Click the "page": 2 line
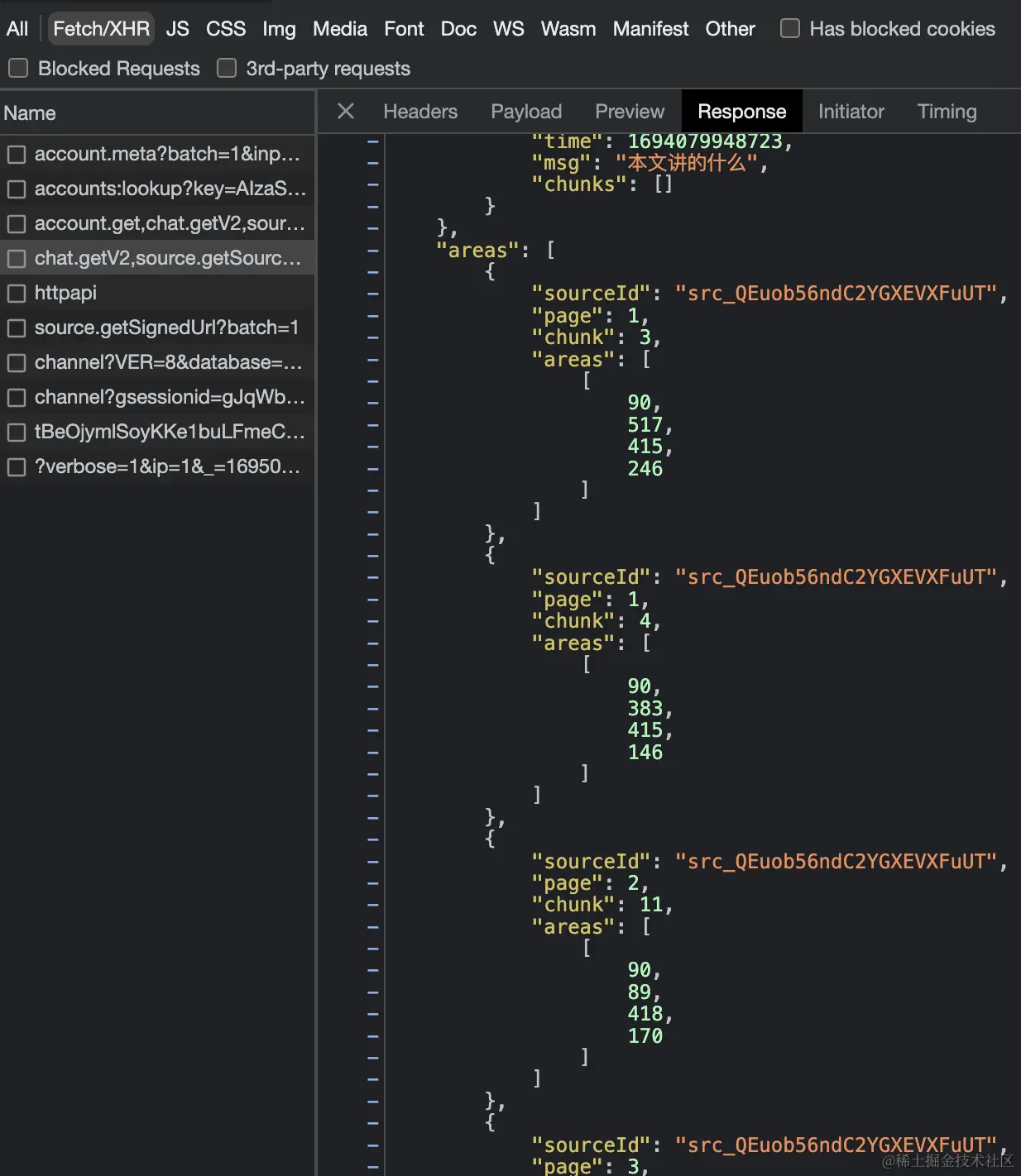Viewport: 1021px width, 1176px height. [590, 883]
